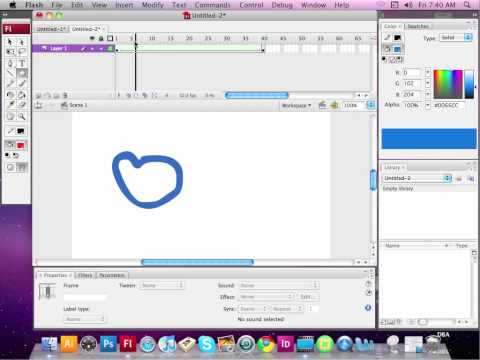Open the Tween type dropdown
Screen dimensions: 480x360
(162, 285)
